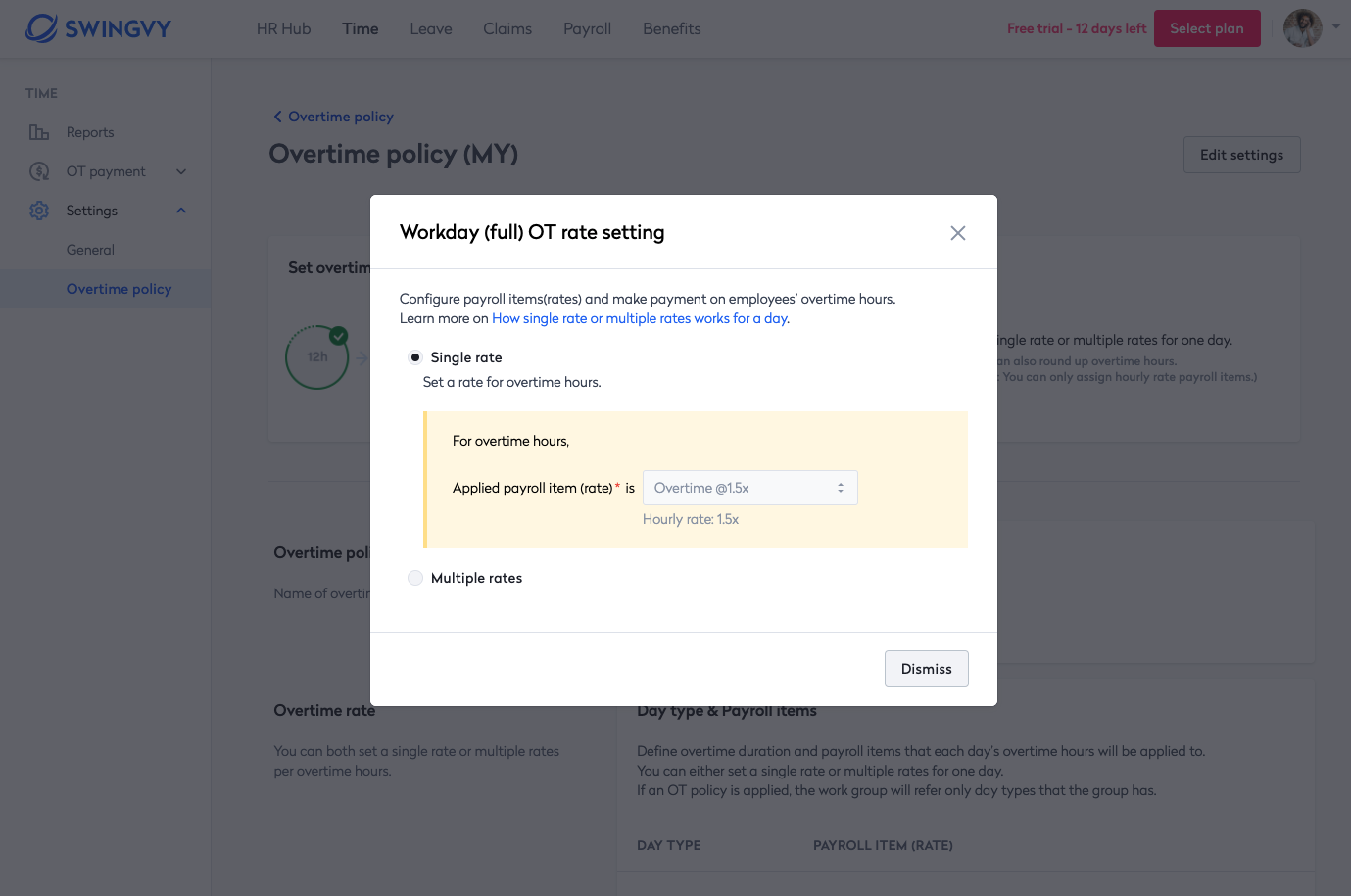This screenshot has width=1351, height=896.
Task: Open the Claims tab
Action: tap(507, 28)
